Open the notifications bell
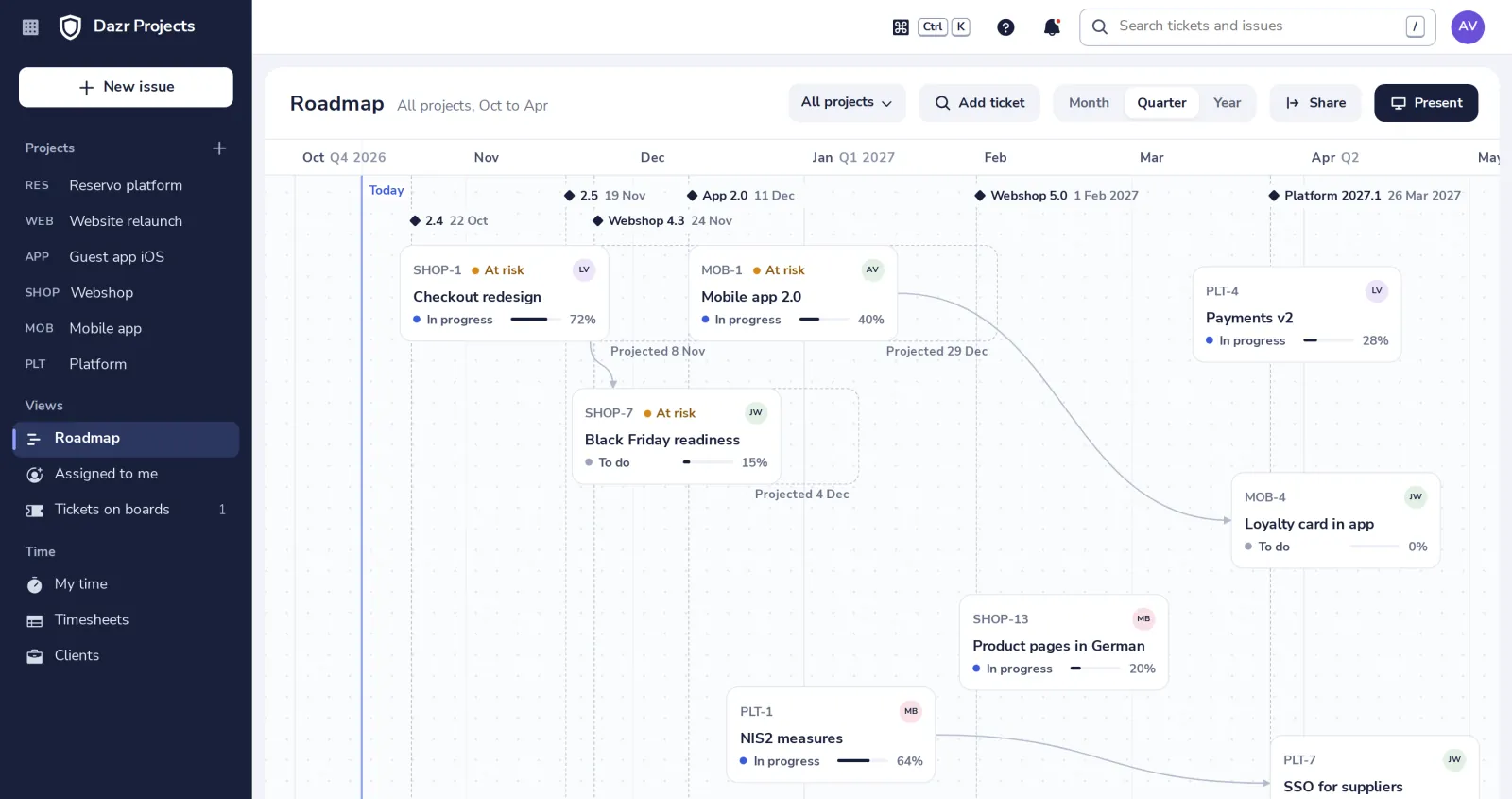 pyautogui.click(x=1052, y=27)
